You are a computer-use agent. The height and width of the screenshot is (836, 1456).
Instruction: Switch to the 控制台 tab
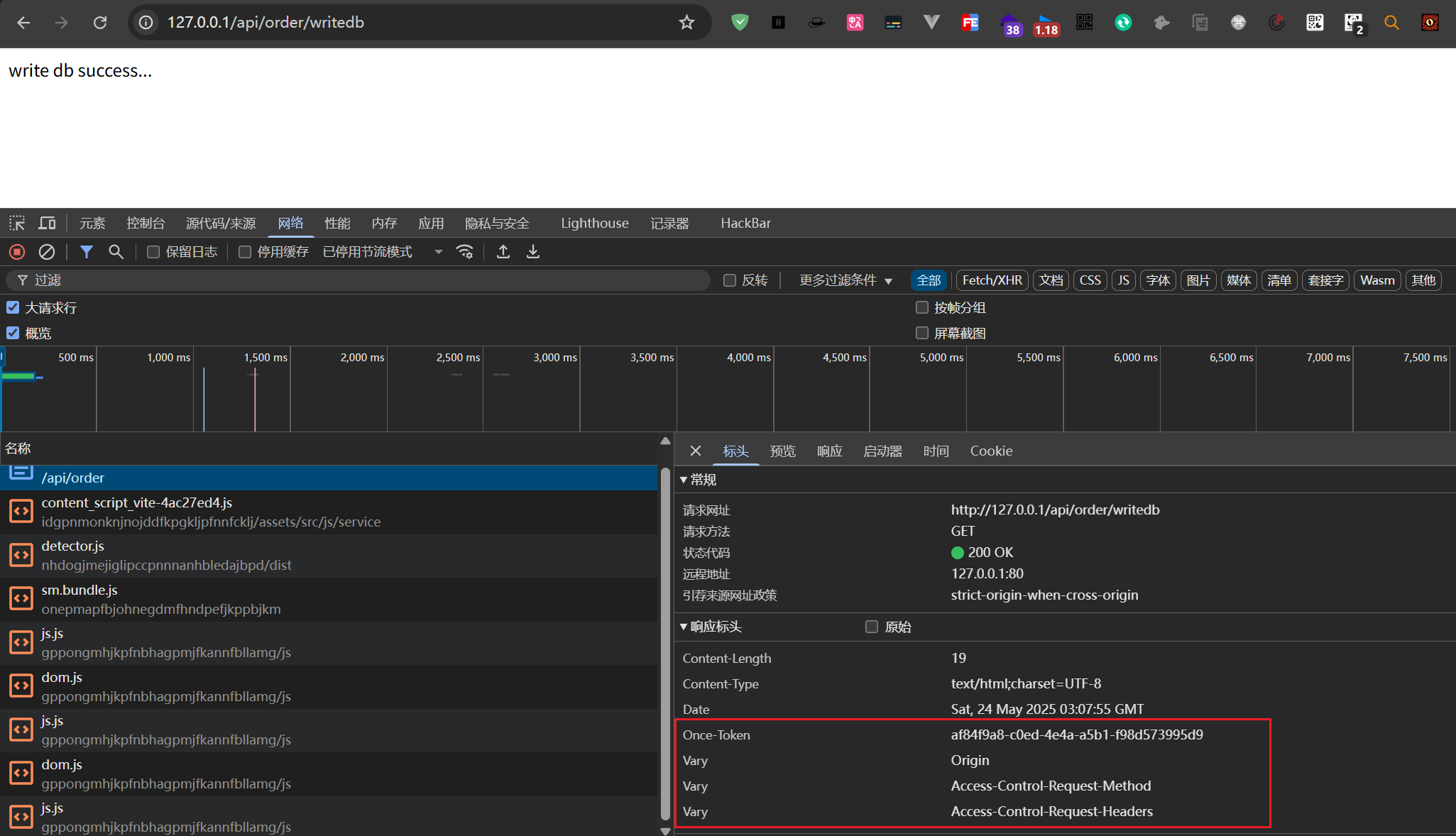(146, 224)
